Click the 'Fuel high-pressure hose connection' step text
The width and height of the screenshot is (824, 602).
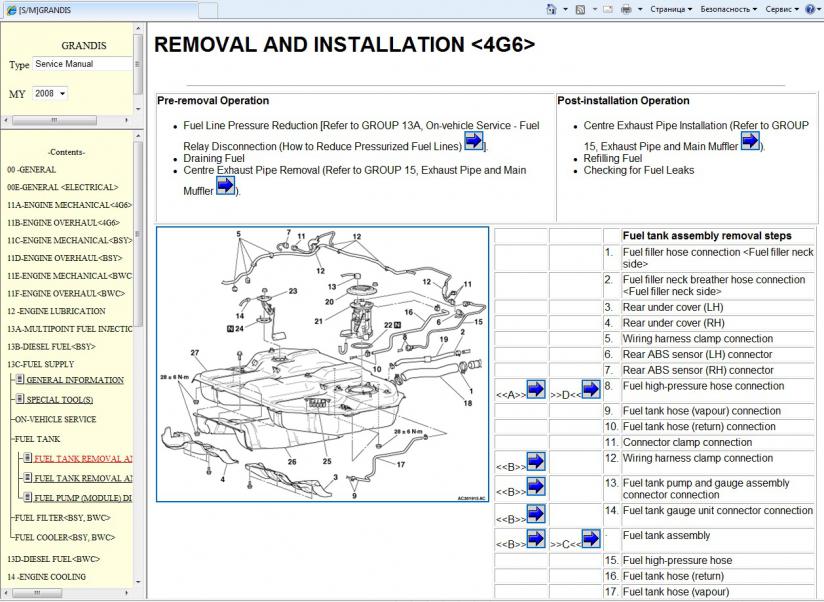(x=703, y=386)
